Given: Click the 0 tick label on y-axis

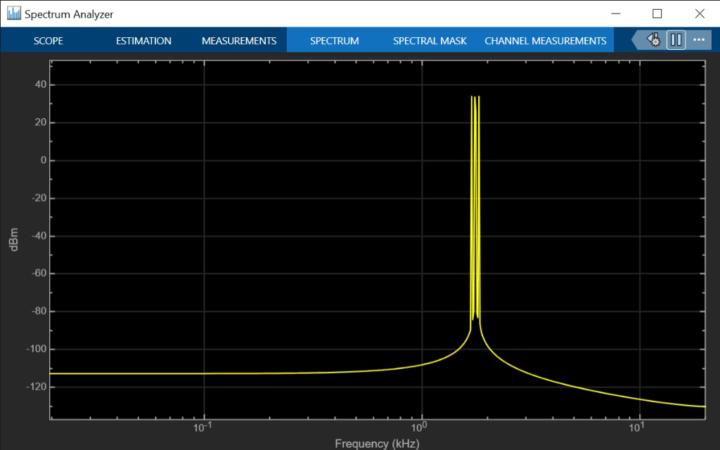Looking at the screenshot, I should (x=43, y=160).
